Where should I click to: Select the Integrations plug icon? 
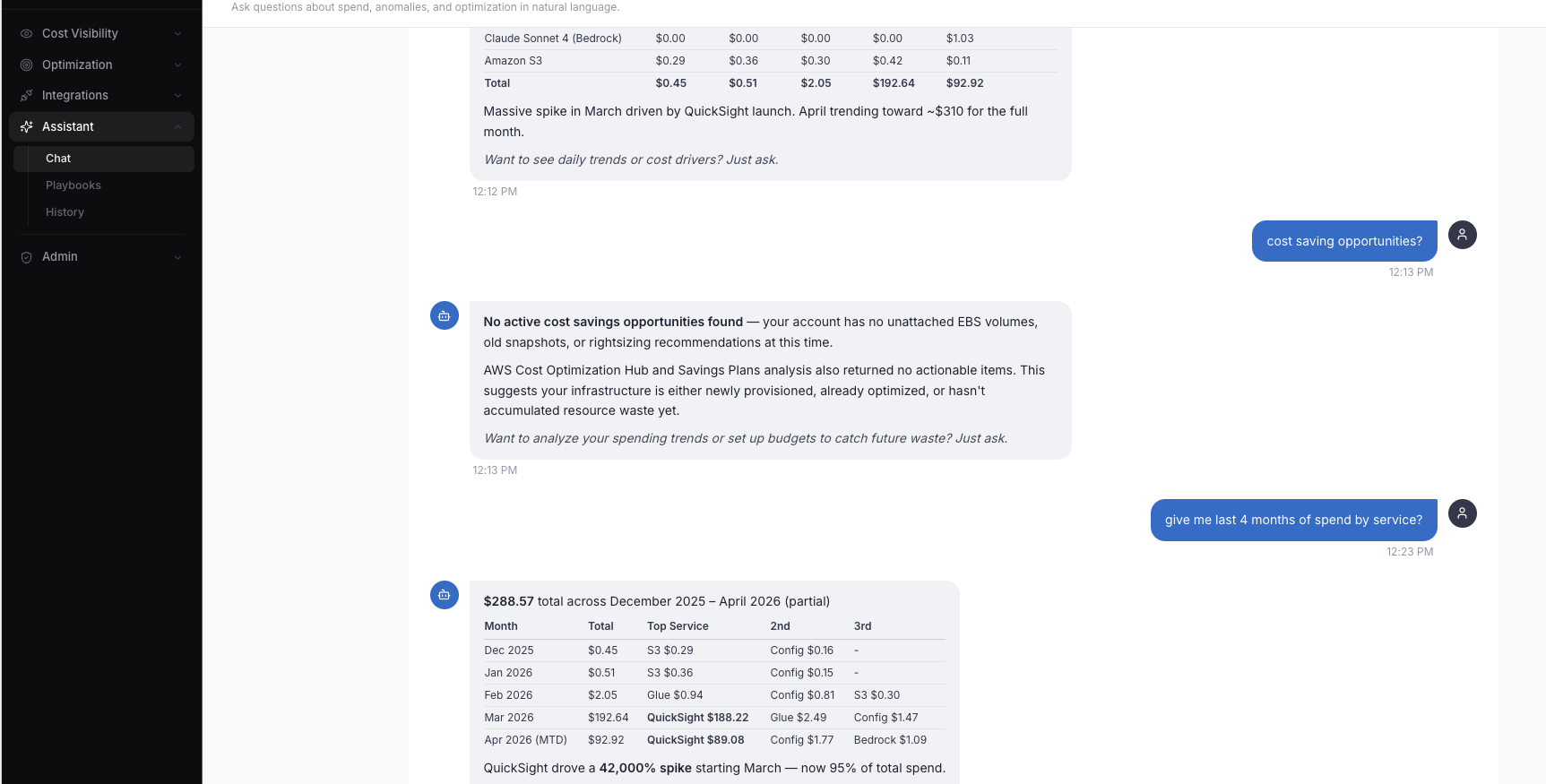pos(25,95)
